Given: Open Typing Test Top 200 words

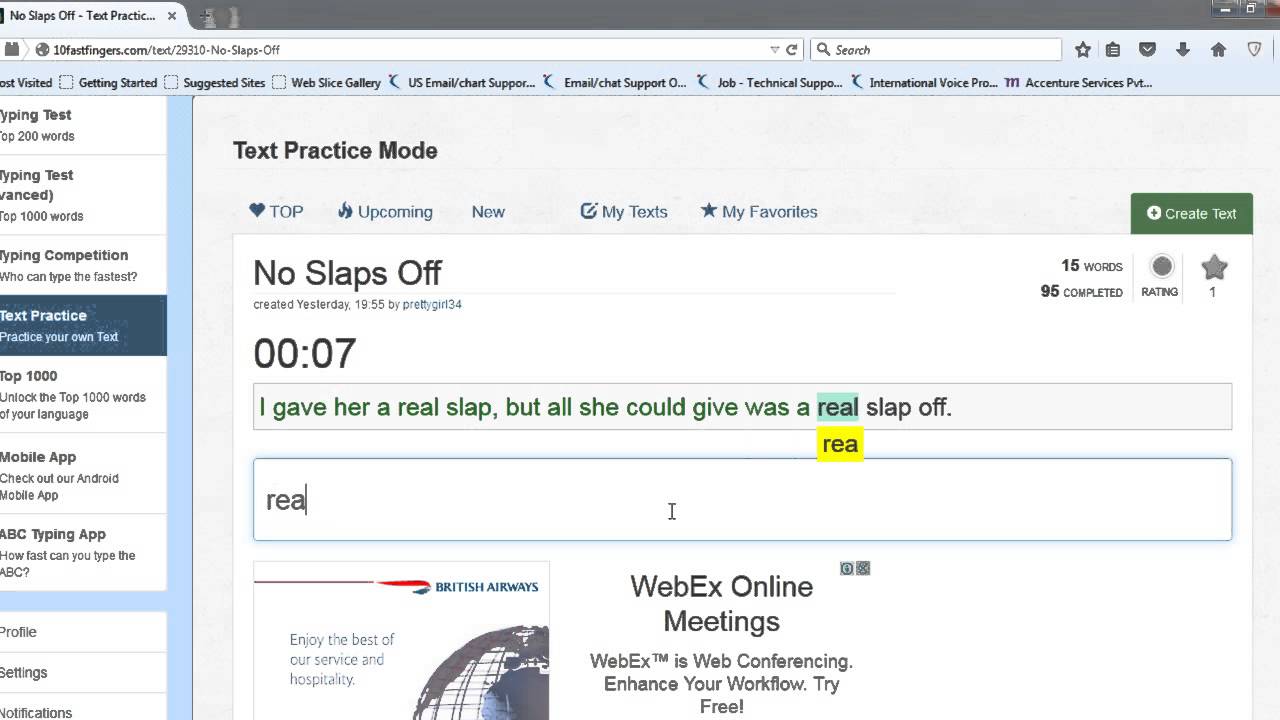Looking at the screenshot, I should 83,125.
